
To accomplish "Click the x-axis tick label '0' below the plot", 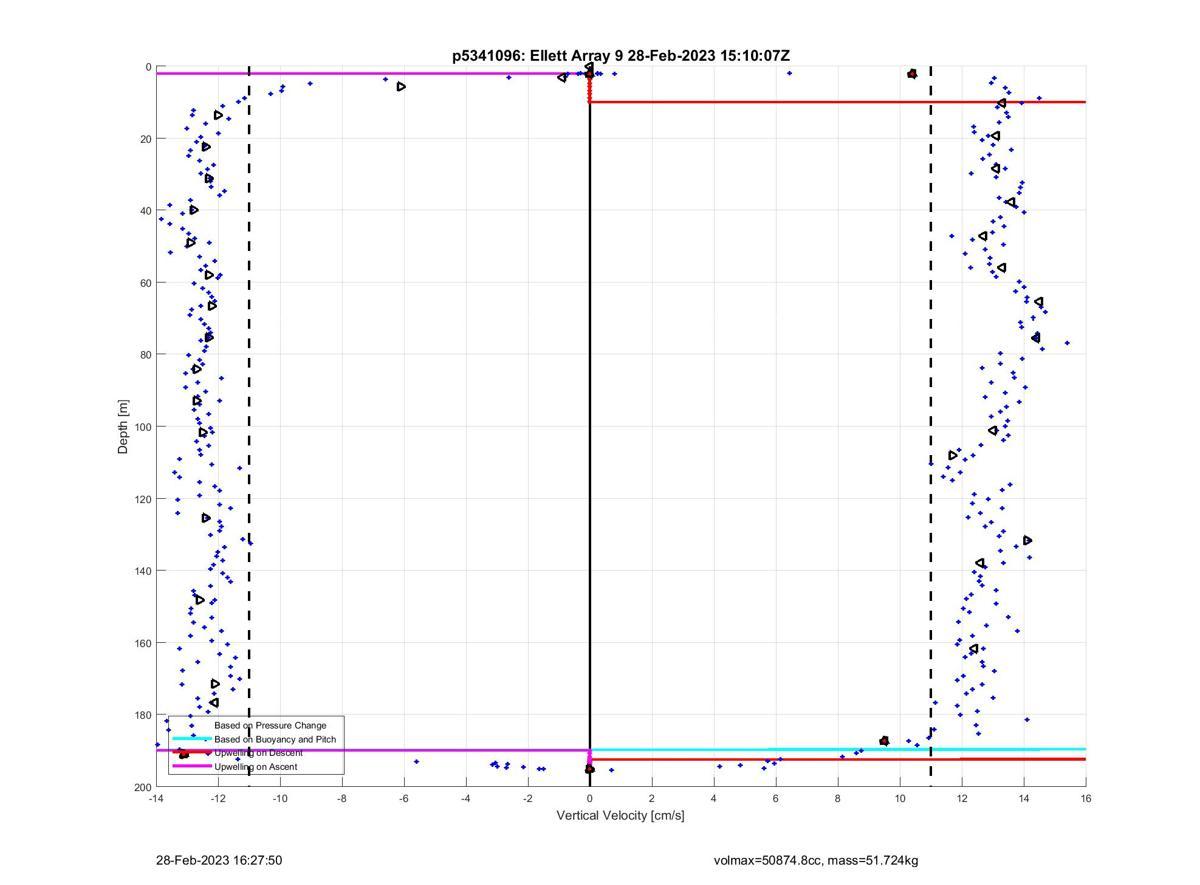I will 590,798.
